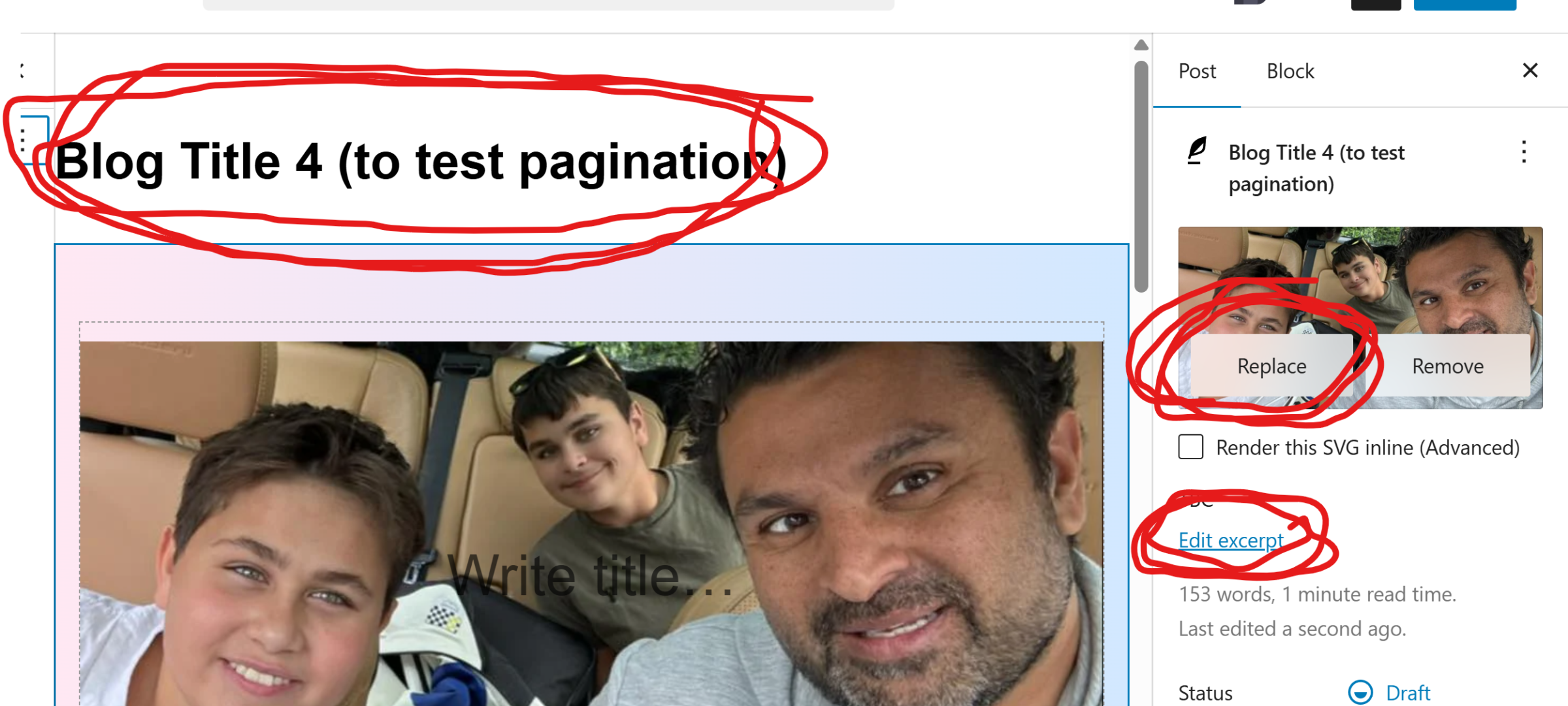Select the cover block's gradient background area
The height and width of the screenshot is (706, 1568).
tap(591, 282)
